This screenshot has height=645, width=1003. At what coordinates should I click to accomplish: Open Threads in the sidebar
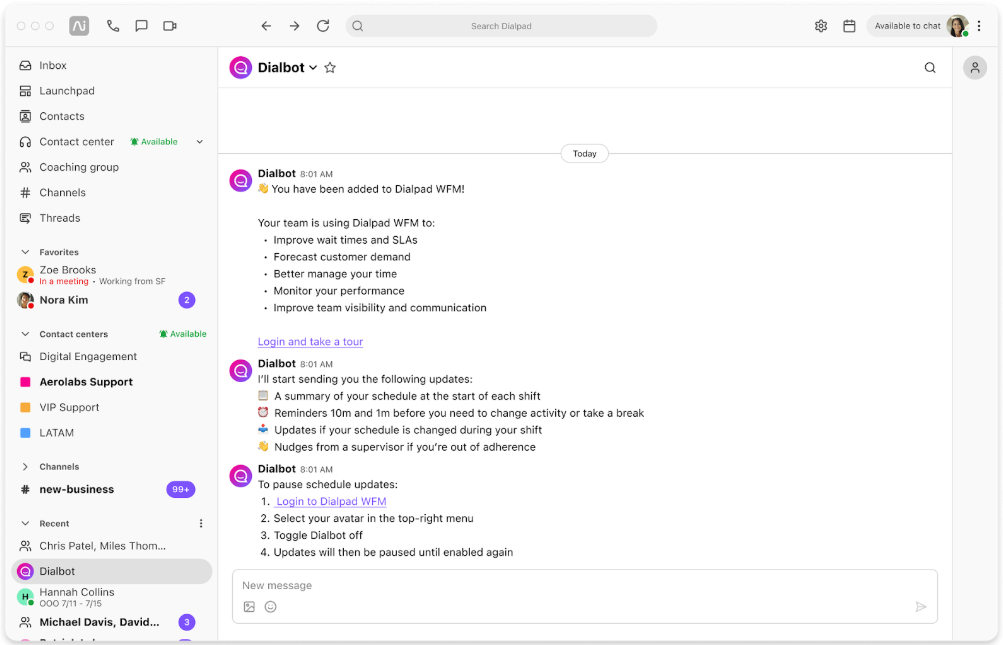click(x=112, y=218)
